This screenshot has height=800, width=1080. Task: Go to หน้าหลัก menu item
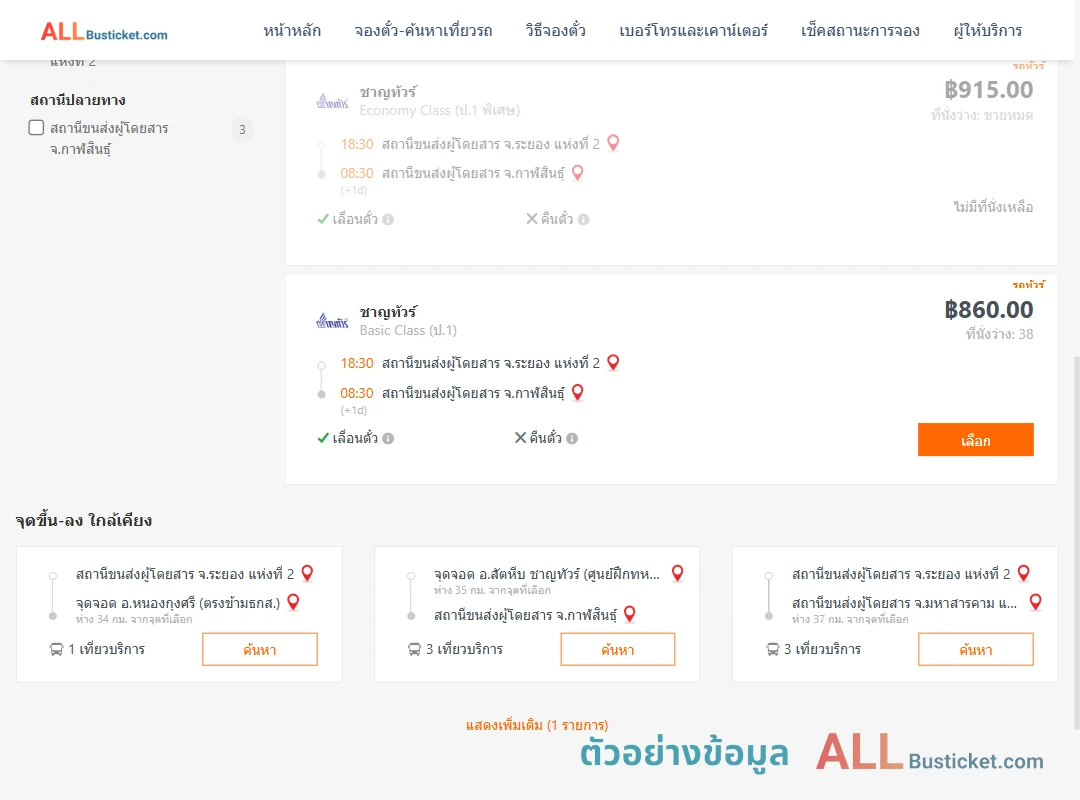tap(292, 31)
